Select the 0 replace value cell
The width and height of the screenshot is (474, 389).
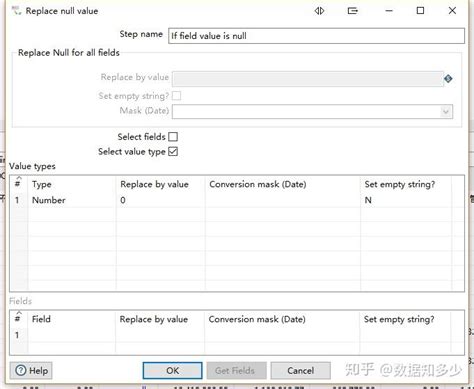pyautogui.click(x=161, y=200)
